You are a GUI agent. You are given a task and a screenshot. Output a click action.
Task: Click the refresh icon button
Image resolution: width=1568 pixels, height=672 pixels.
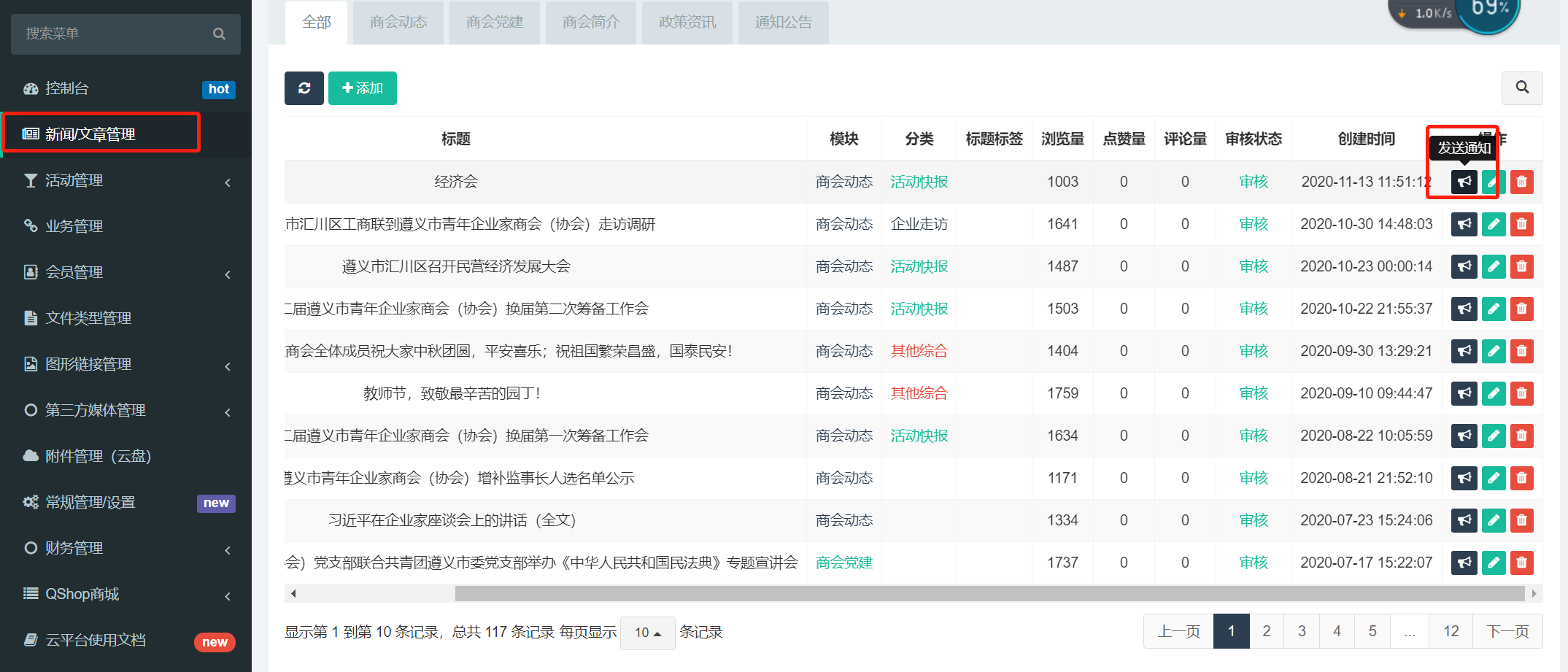click(x=304, y=88)
